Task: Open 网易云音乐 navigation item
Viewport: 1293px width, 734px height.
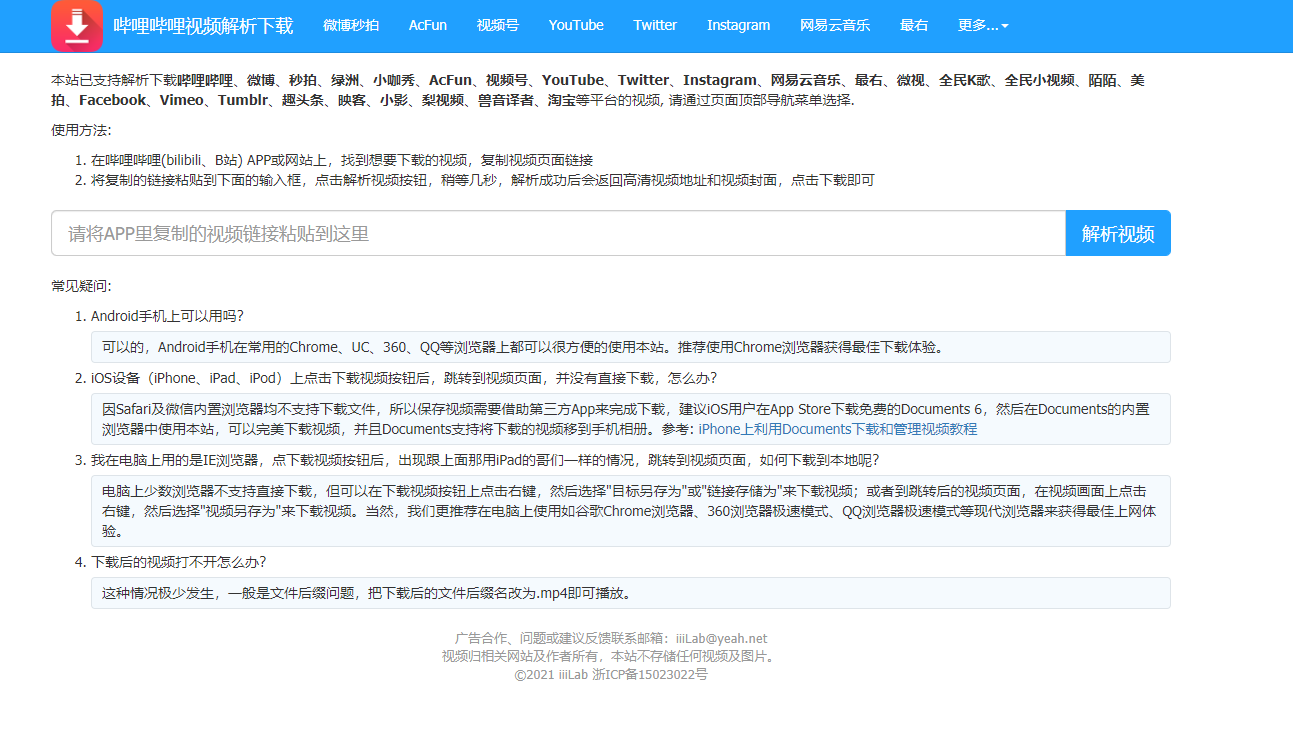Action: (x=835, y=25)
